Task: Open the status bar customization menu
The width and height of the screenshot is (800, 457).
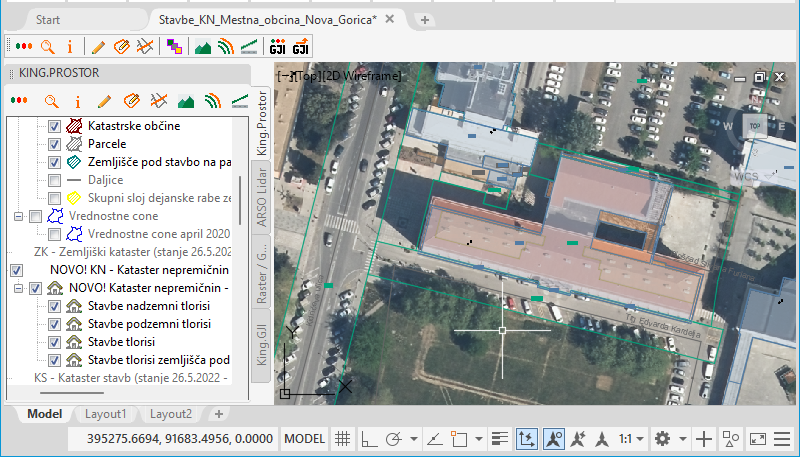Action: pyautogui.click(x=784, y=439)
